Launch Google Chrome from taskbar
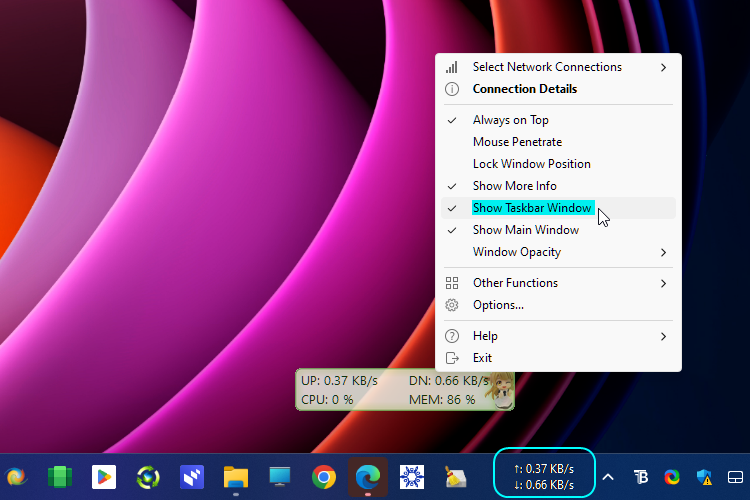The width and height of the screenshot is (750, 500). click(x=324, y=477)
